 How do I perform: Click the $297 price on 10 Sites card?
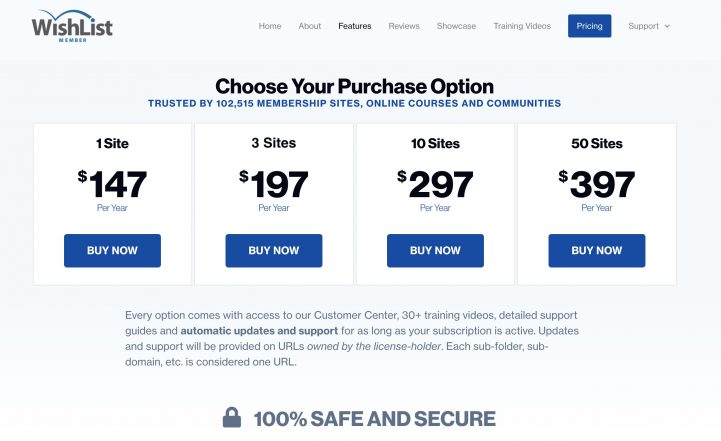coord(435,185)
